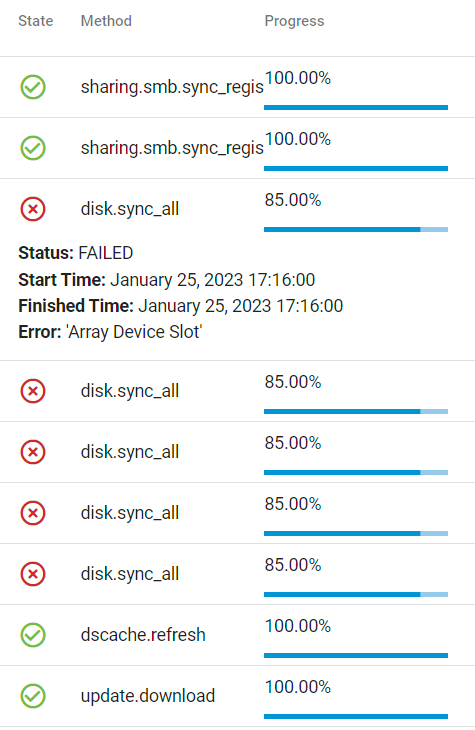The image size is (475, 730).
Task: Sort jobs by State column header
Action: pos(35,21)
